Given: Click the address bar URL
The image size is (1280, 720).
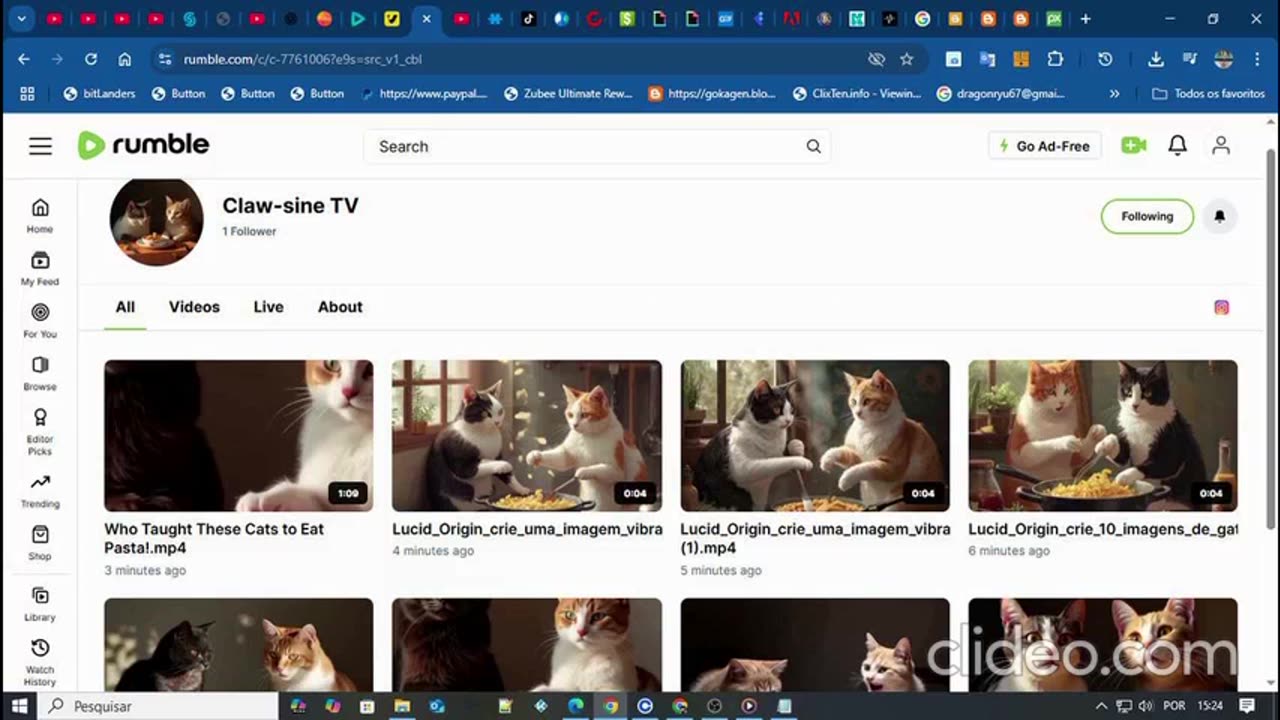Looking at the screenshot, I should (x=303, y=59).
